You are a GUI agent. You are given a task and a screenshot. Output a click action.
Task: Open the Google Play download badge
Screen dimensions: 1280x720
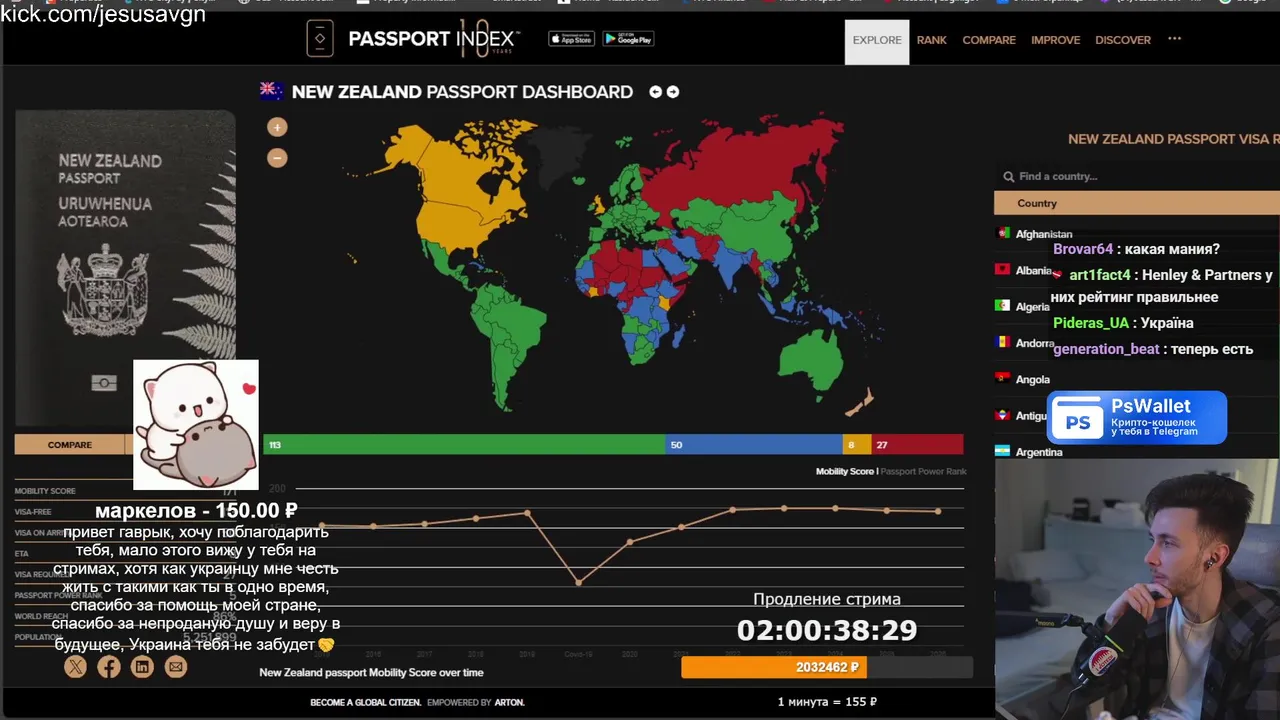coord(628,39)
